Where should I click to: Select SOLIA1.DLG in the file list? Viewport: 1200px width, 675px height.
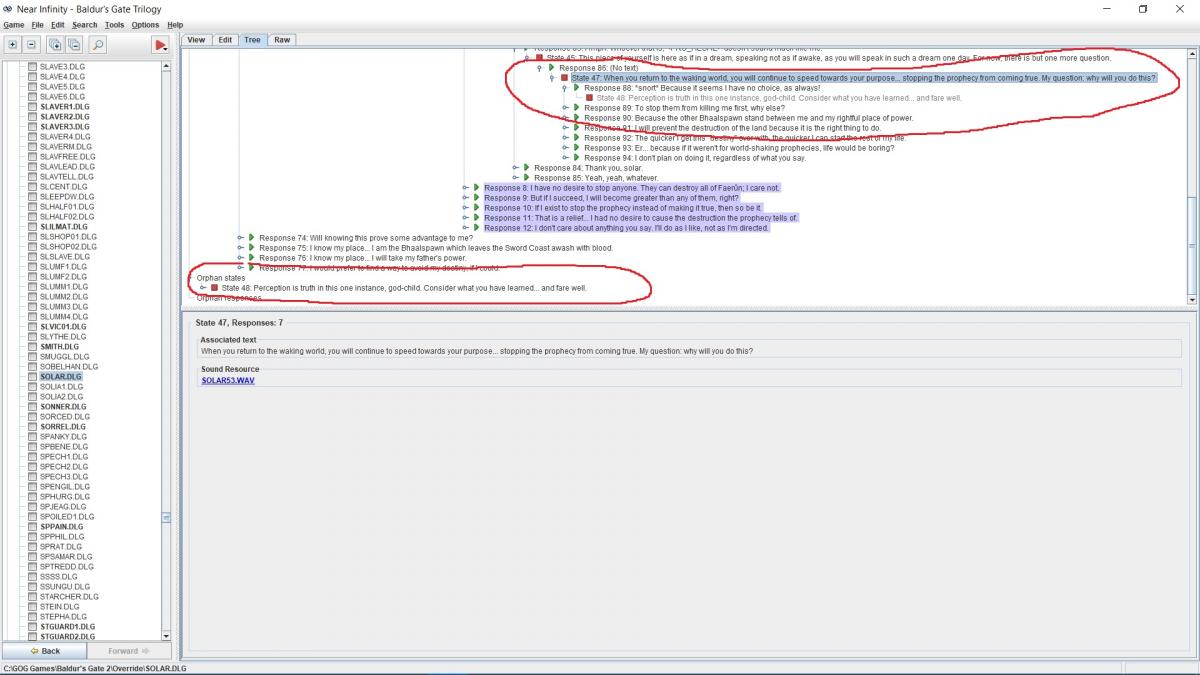coord(61,386)
